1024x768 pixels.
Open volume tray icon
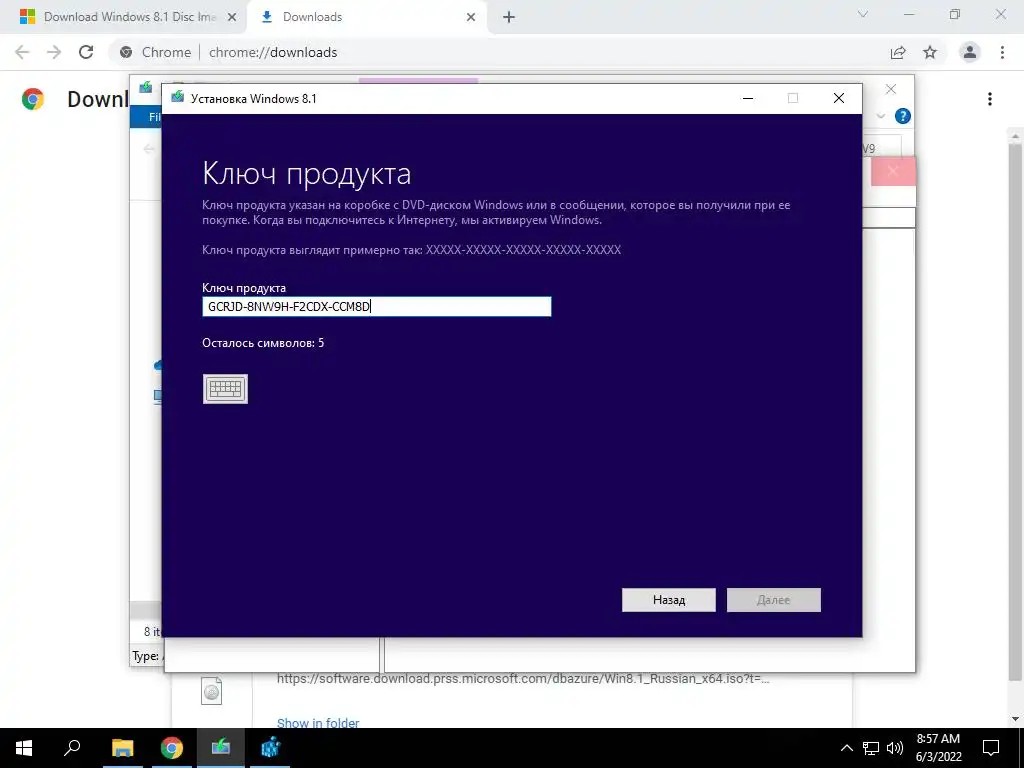[x=895, y=748]
